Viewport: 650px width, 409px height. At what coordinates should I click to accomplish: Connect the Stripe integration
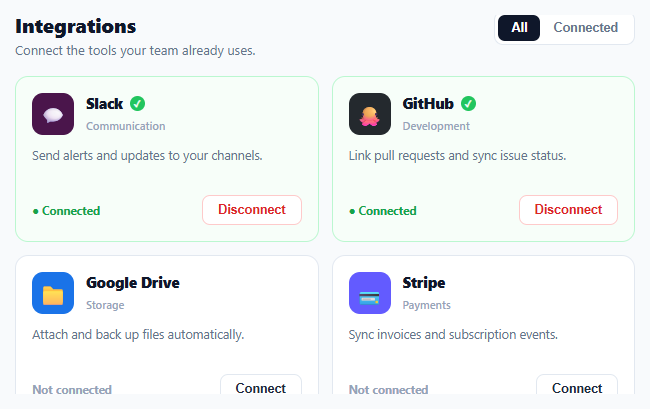point(577,385)
